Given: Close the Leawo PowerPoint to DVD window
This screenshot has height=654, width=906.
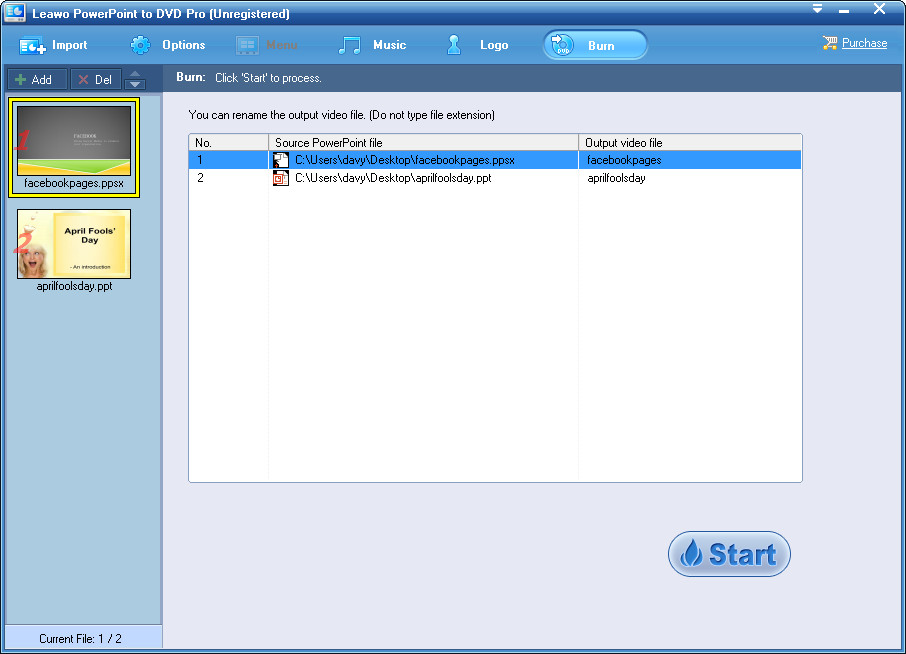Looking at the screenshot, I should click(879, 9).
